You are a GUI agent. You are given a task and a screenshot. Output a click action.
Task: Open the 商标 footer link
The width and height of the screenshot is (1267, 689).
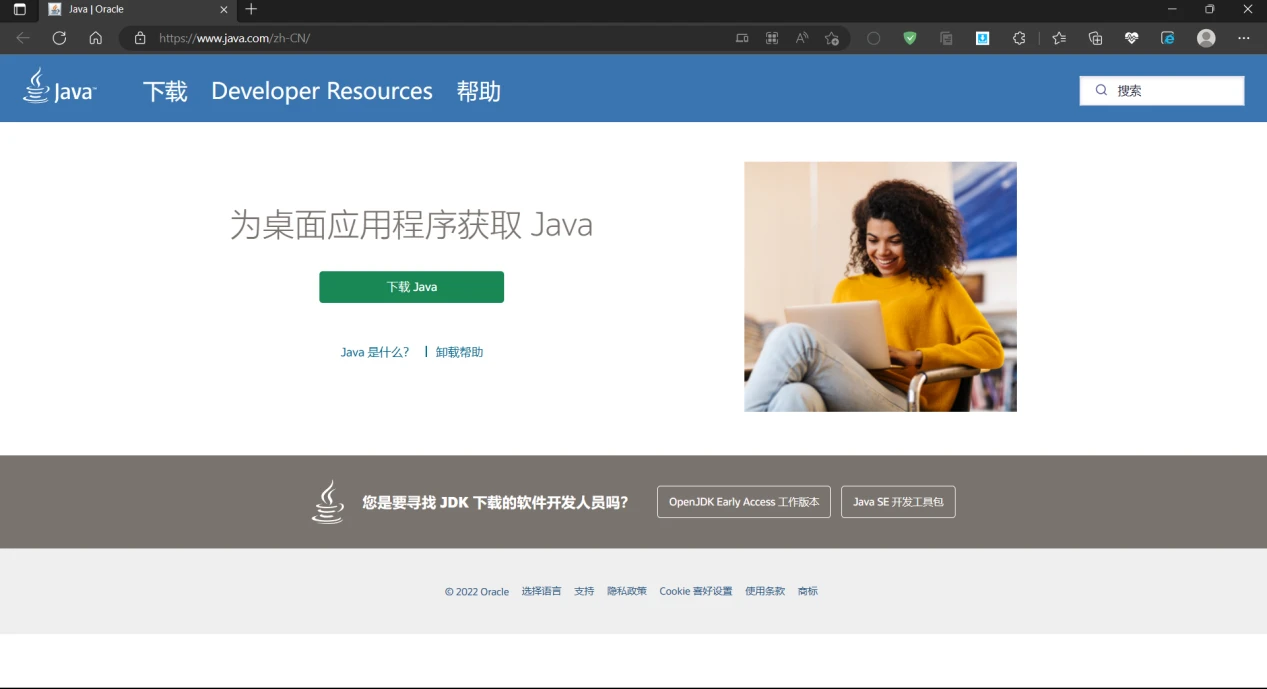pos(808,591)
